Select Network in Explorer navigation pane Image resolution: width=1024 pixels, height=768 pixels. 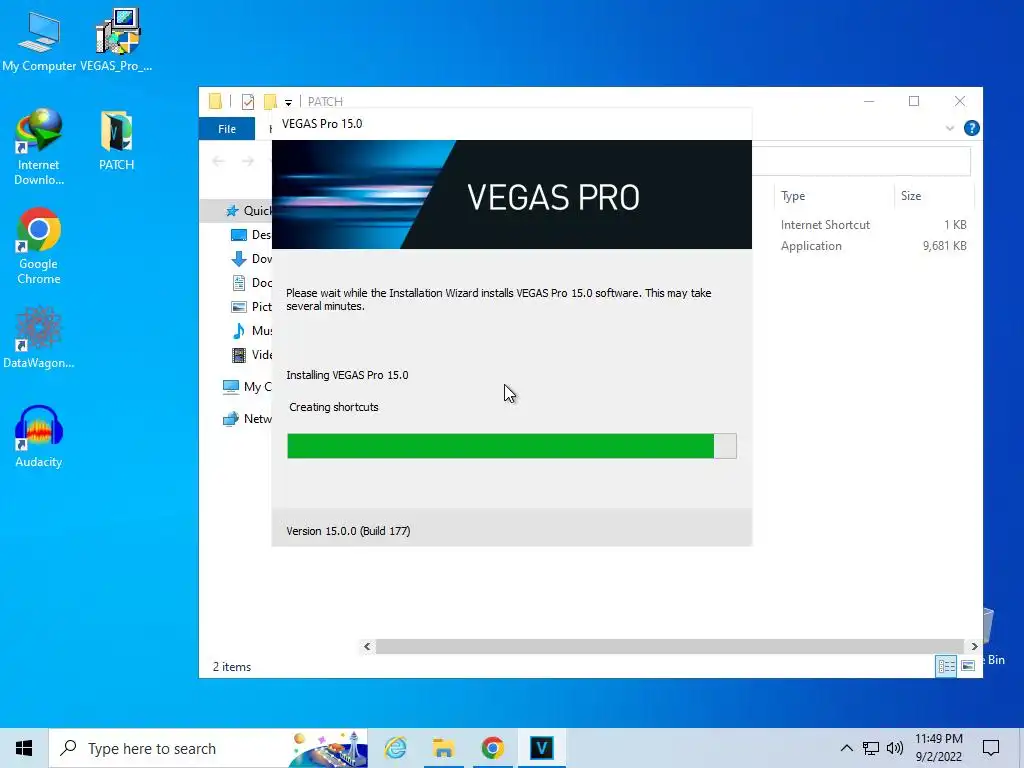click(x=247, y=419)
